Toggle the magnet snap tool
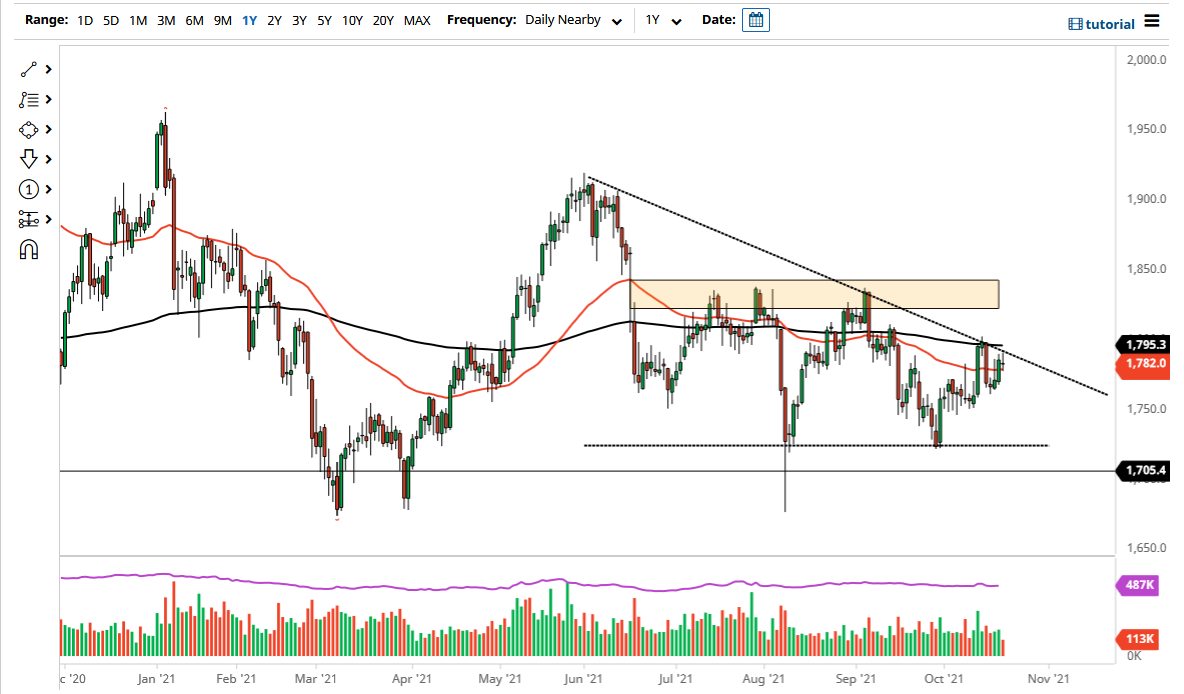 (29, 250)
